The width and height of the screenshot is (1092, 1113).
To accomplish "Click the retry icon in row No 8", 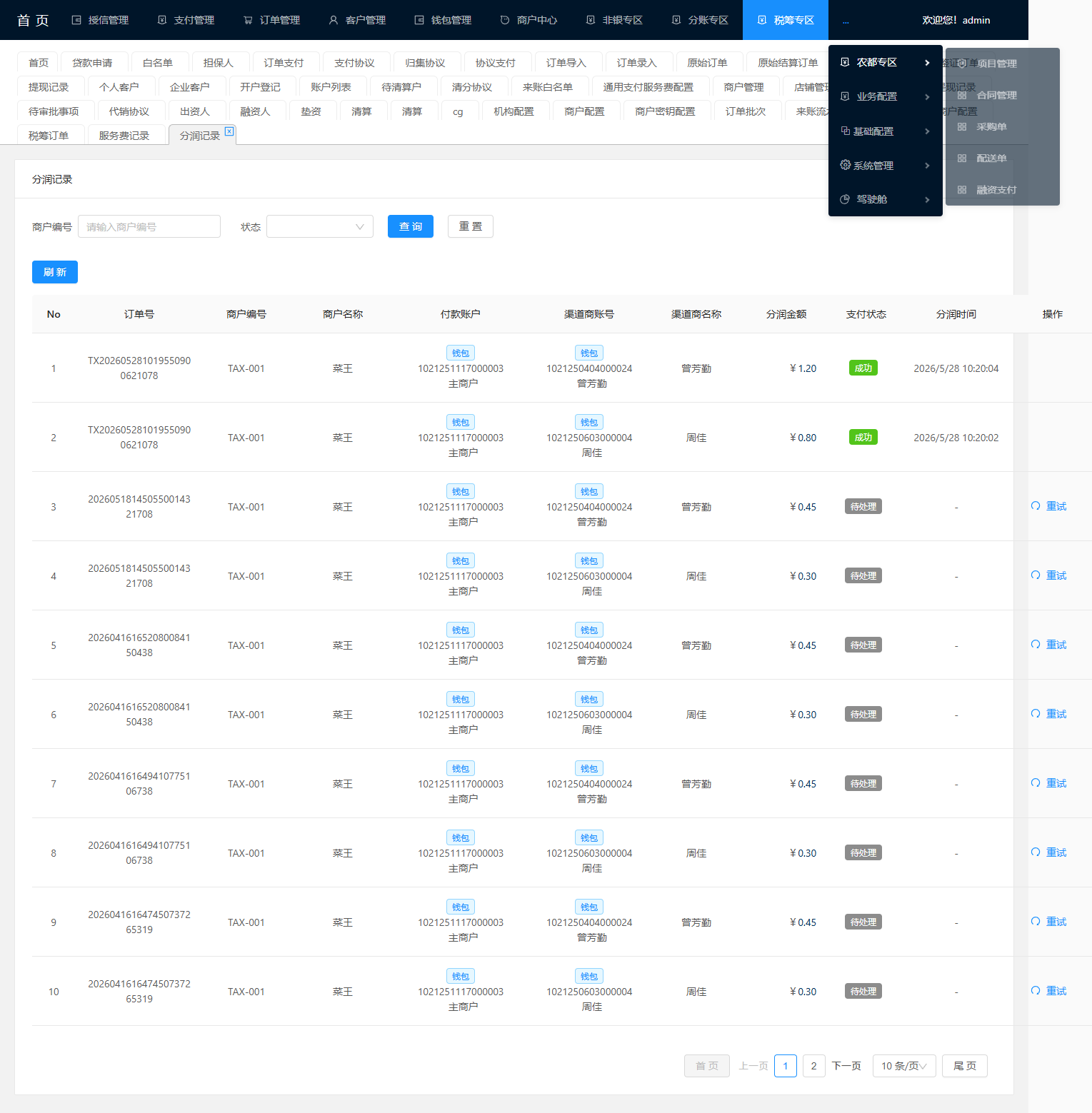I will click(1036, 852).
